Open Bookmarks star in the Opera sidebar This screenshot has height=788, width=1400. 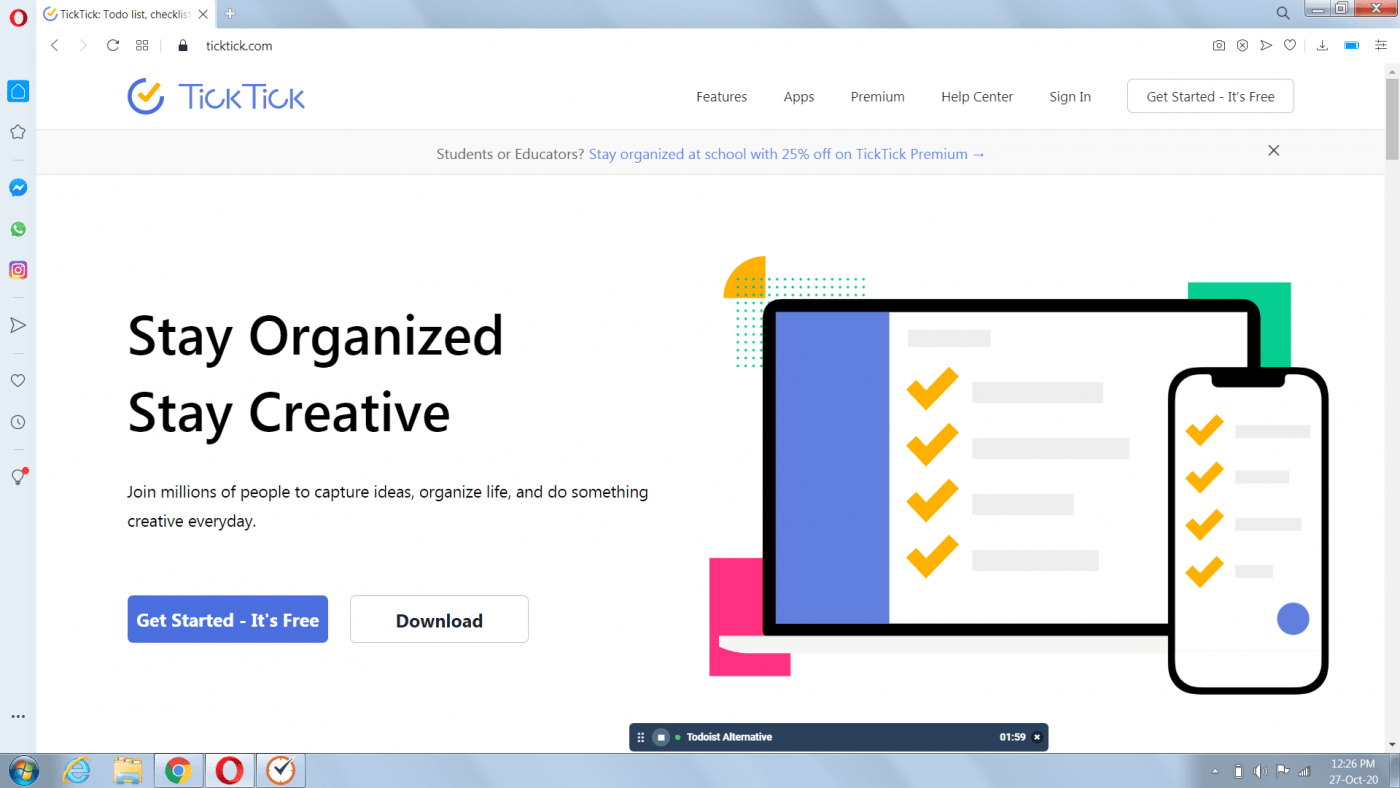pyautogui.click(x=18, y=132)
